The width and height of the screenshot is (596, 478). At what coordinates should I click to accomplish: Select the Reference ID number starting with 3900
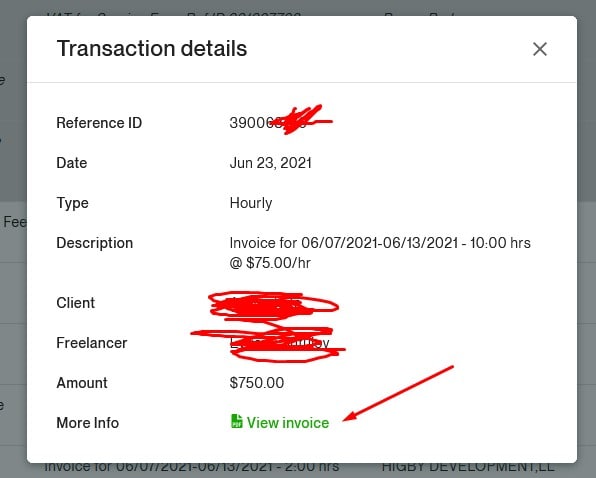[x=268, y=123]
